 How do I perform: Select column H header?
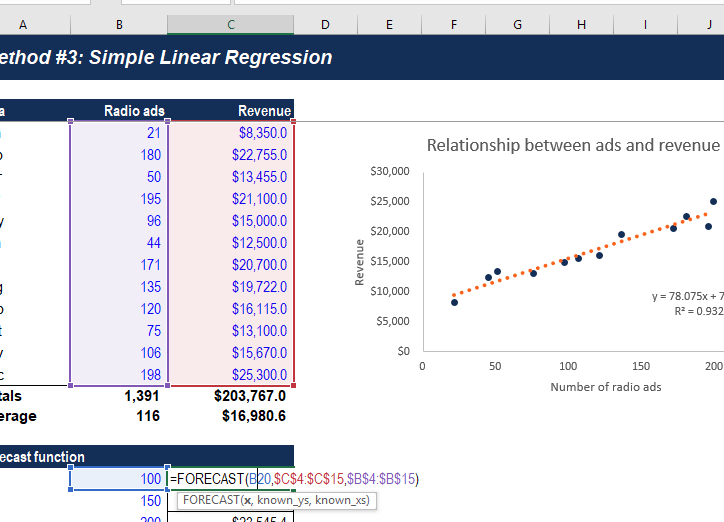[x=581, y=24]
